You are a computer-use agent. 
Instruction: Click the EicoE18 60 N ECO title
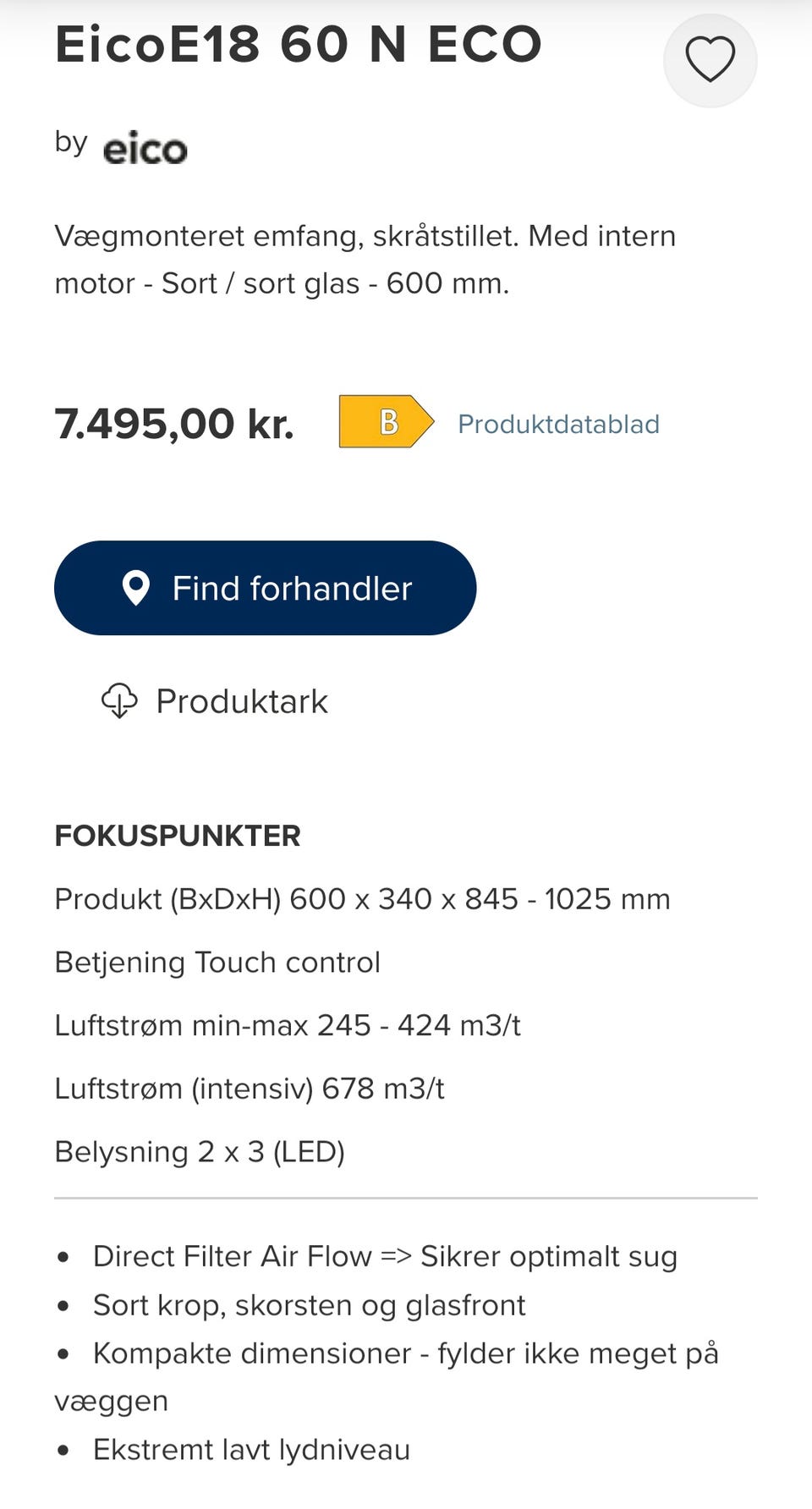298,44
